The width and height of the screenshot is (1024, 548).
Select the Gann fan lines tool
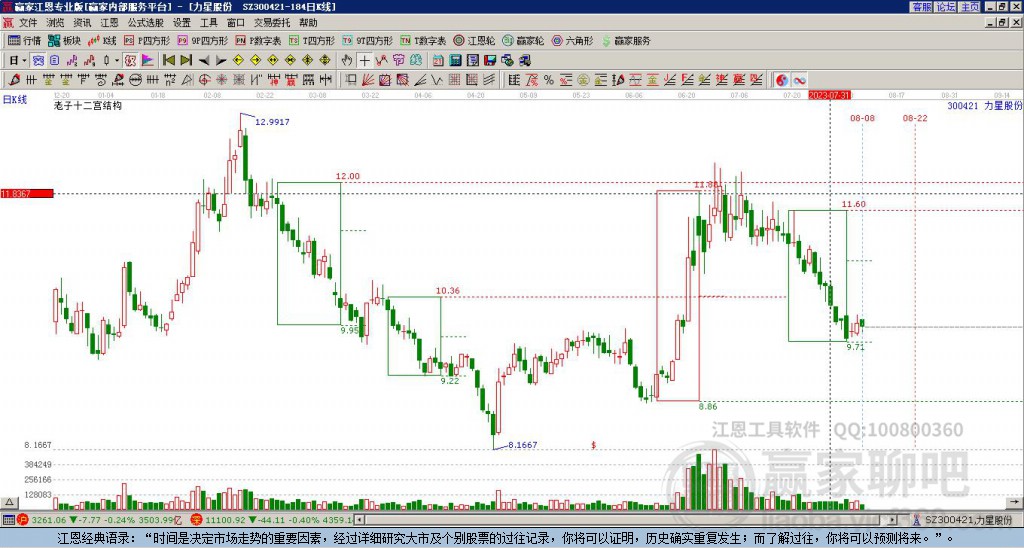point(368,80)
